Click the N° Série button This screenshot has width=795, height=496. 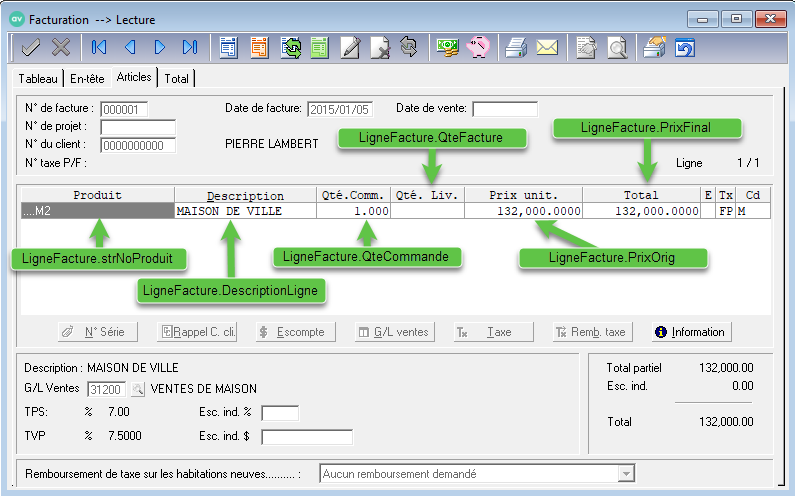pyautogui.click(x=98, y=332)
